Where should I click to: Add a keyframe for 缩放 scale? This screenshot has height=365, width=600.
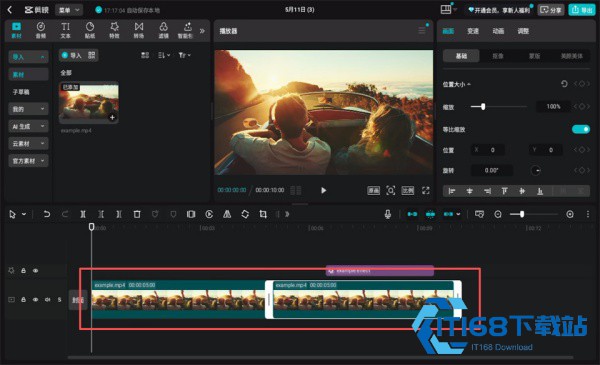(x=582, y=106)
